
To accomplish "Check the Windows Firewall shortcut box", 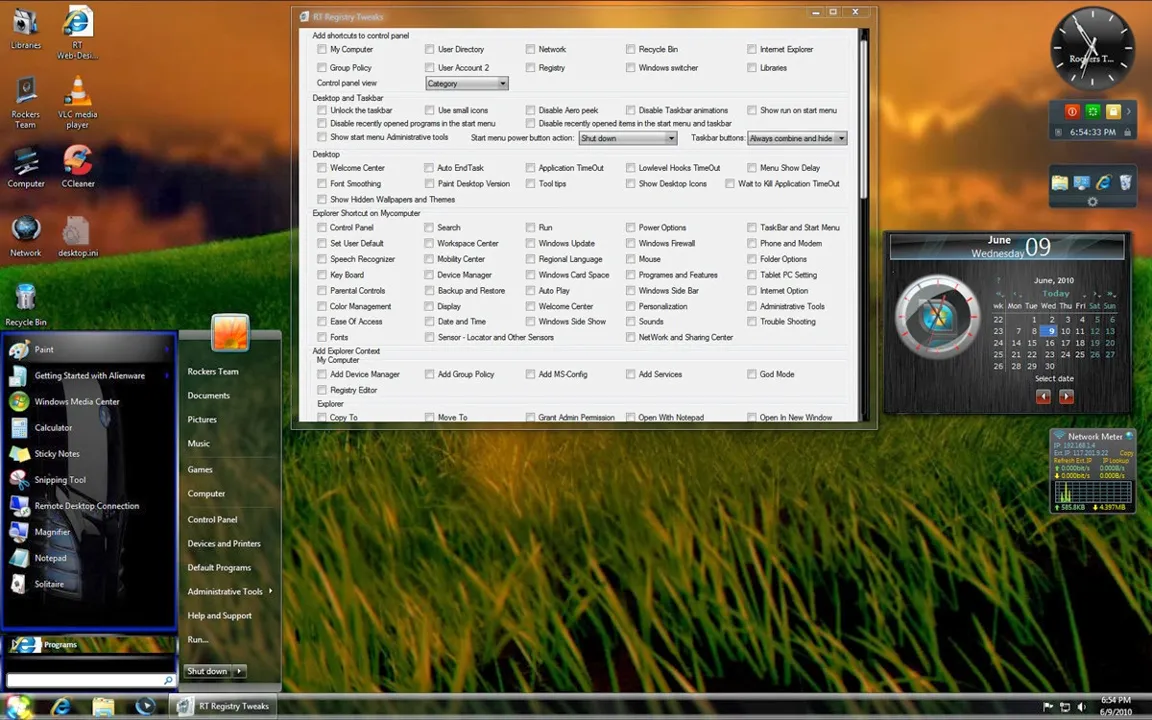I will click(x=630, y=243).
